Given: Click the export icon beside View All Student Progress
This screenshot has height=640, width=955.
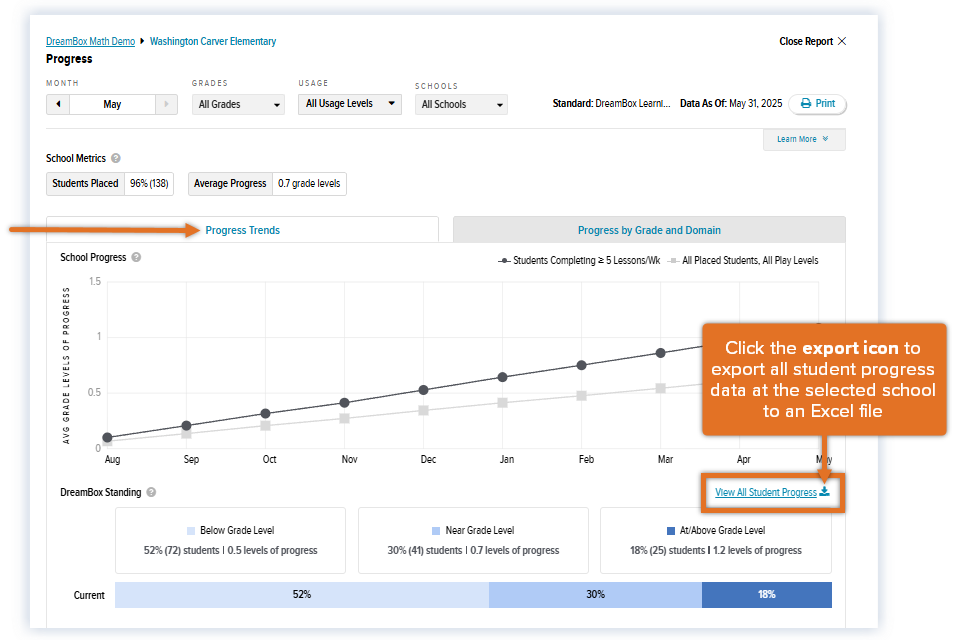Looking at the screenshot, I should 826,492.
